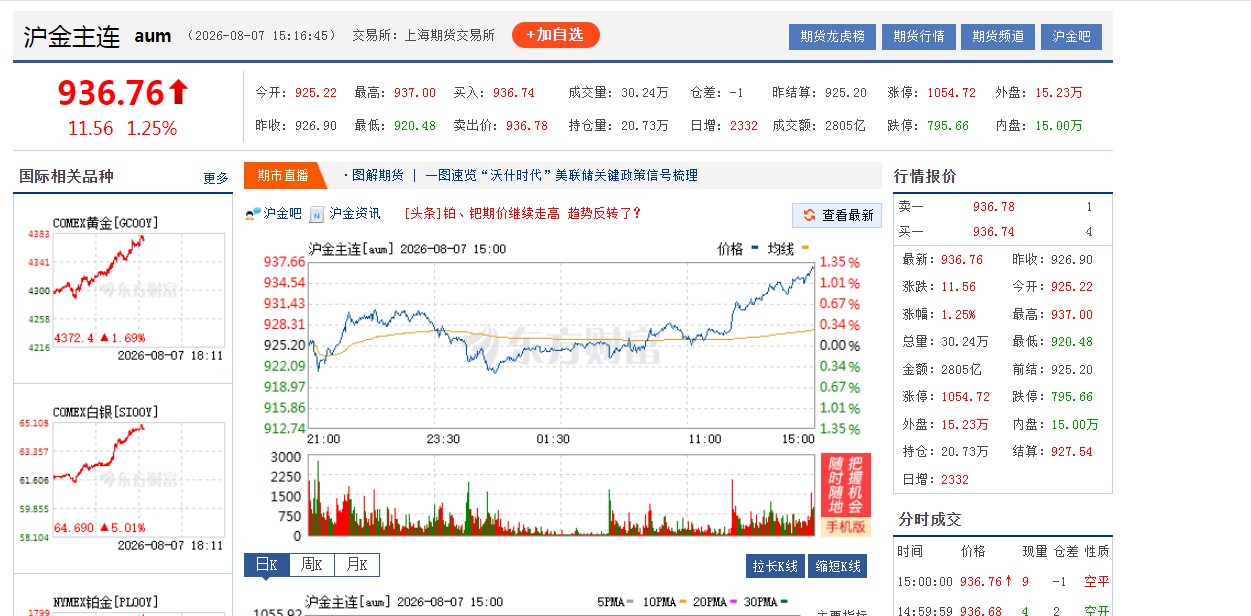Switch to the 周K tab

click(312, 565)
